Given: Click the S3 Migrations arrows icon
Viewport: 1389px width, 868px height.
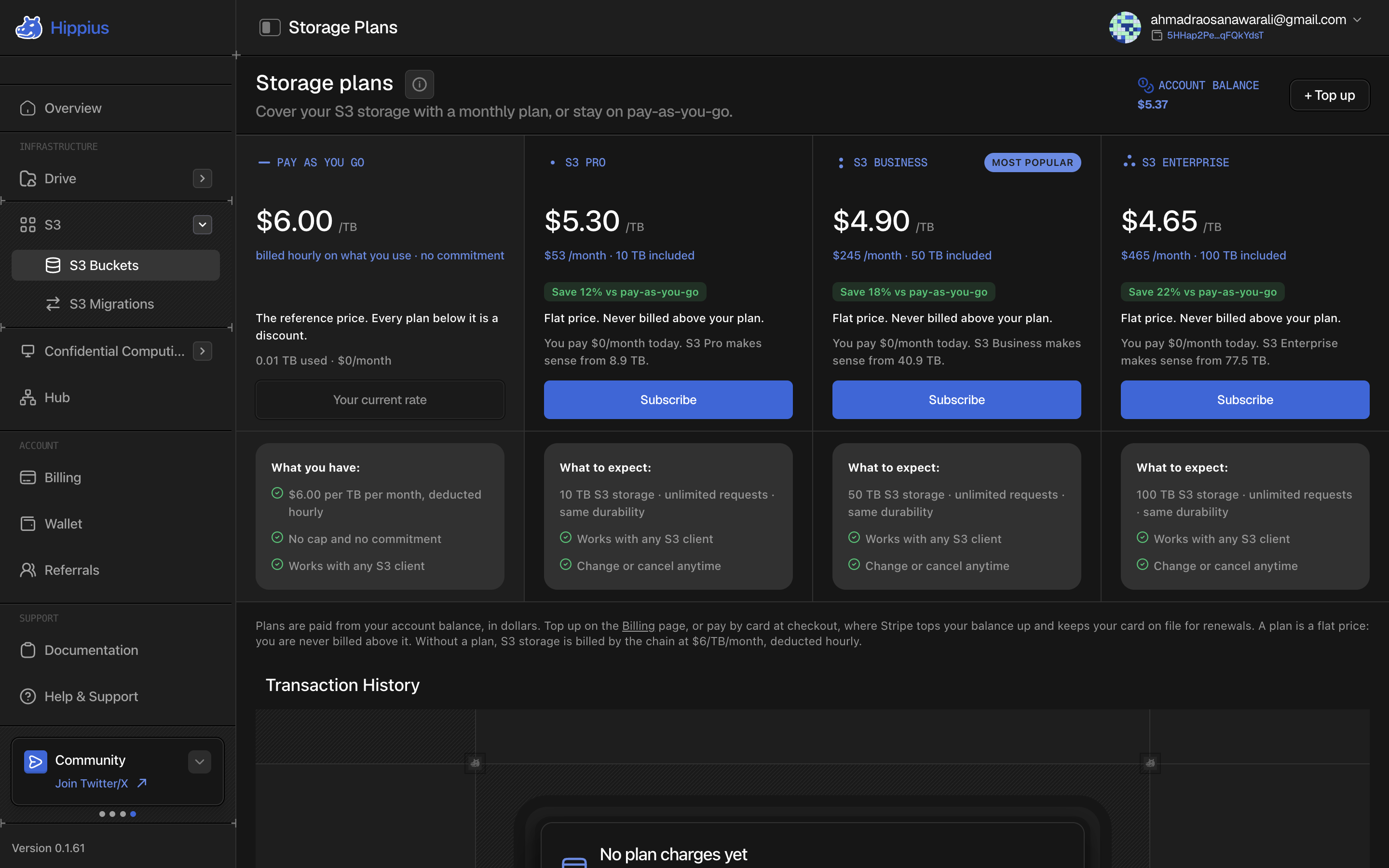Looking at the screenshot, I should pos(53,304).
